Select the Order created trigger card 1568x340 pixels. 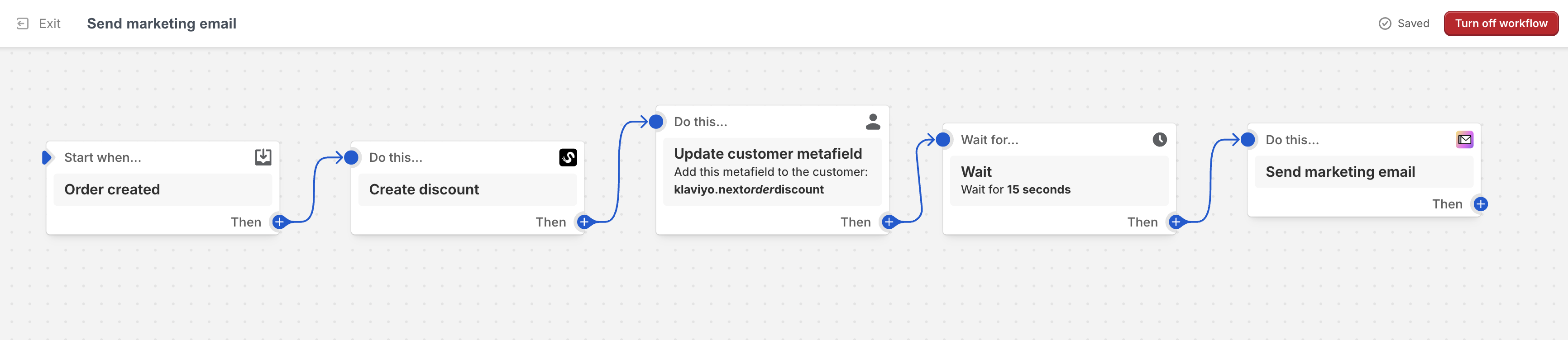pos(163,188)
